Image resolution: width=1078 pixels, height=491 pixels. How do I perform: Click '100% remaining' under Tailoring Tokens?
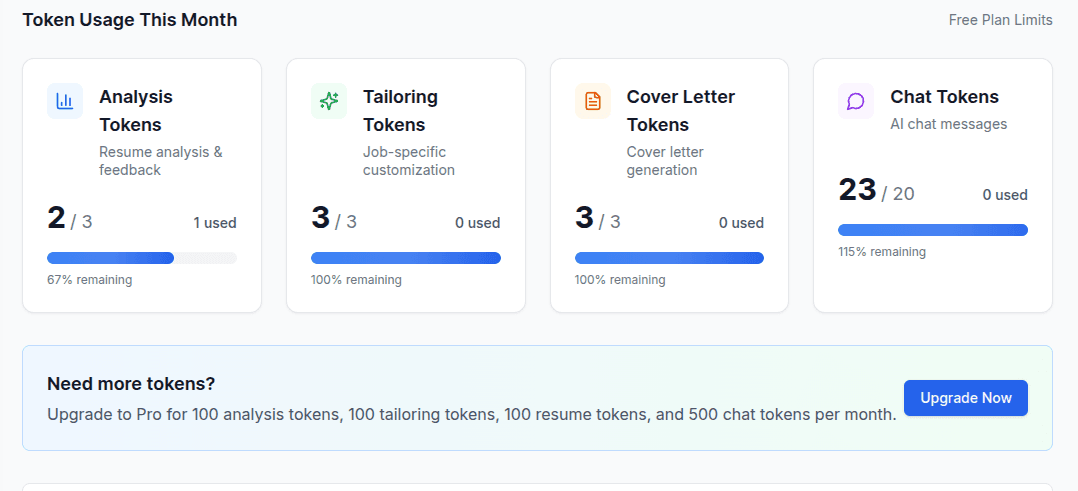click(x=356, y=280)
